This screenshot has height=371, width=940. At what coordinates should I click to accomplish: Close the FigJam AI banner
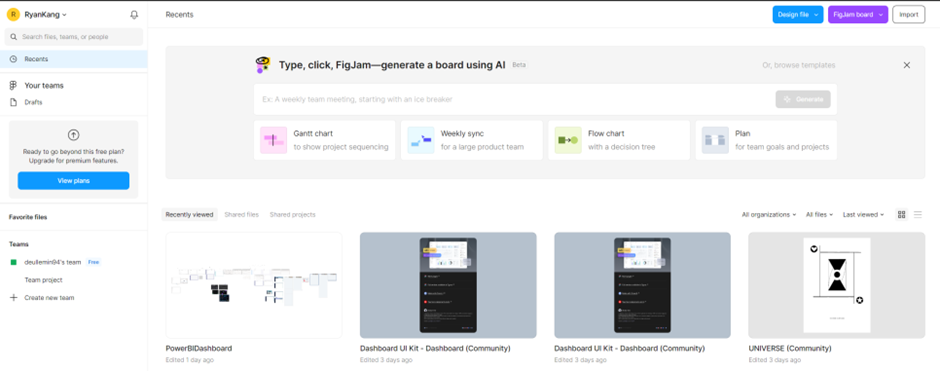pyautogui.click(x=906, y=65)
